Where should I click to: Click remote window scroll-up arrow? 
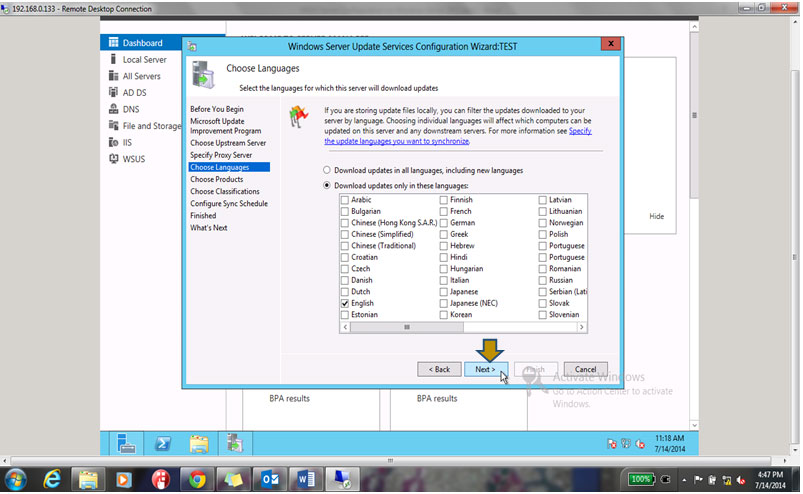click(x=694, y=26)
